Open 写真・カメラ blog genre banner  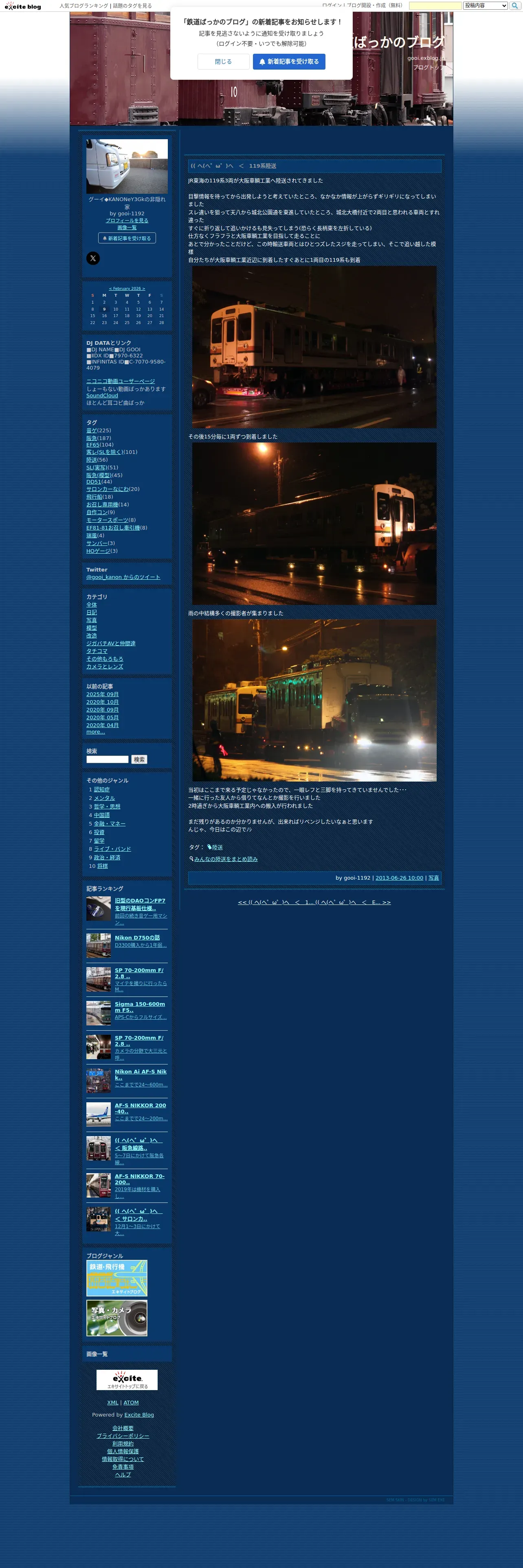pyautogui.click(x=117, y=1318)
